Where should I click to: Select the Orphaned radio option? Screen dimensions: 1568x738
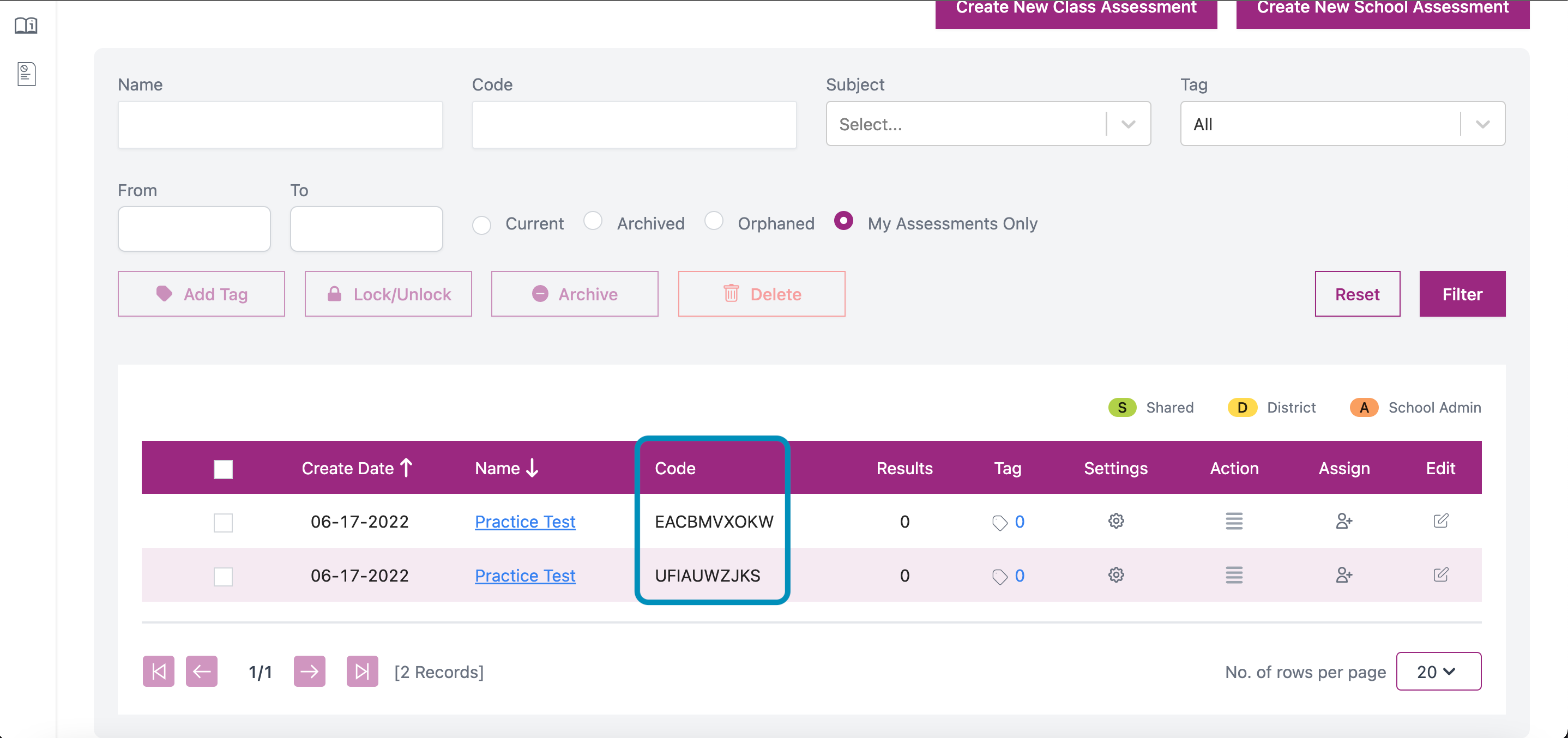[713, 220]
